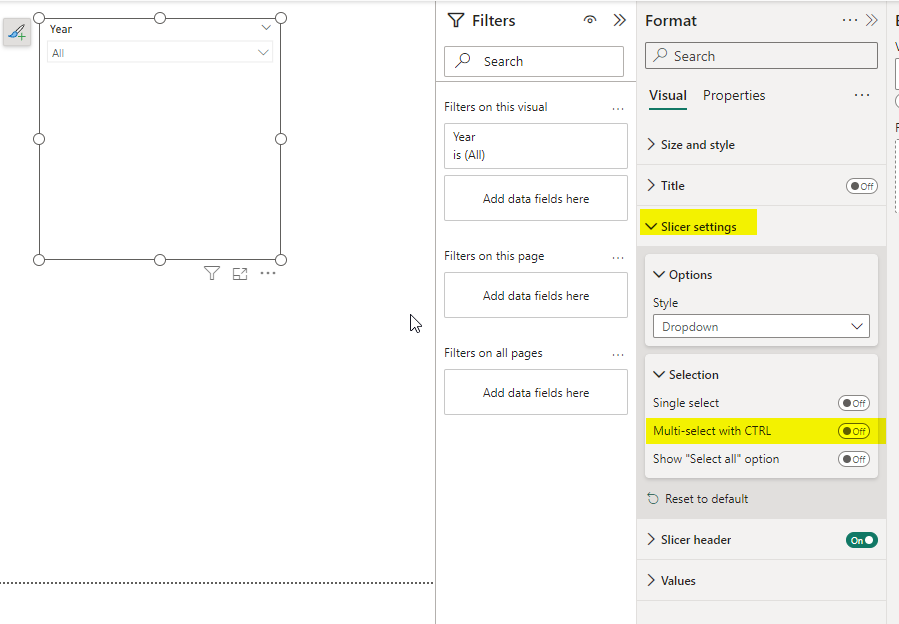Click the format painter brush icon
The image size is (899, 624).
17,32
